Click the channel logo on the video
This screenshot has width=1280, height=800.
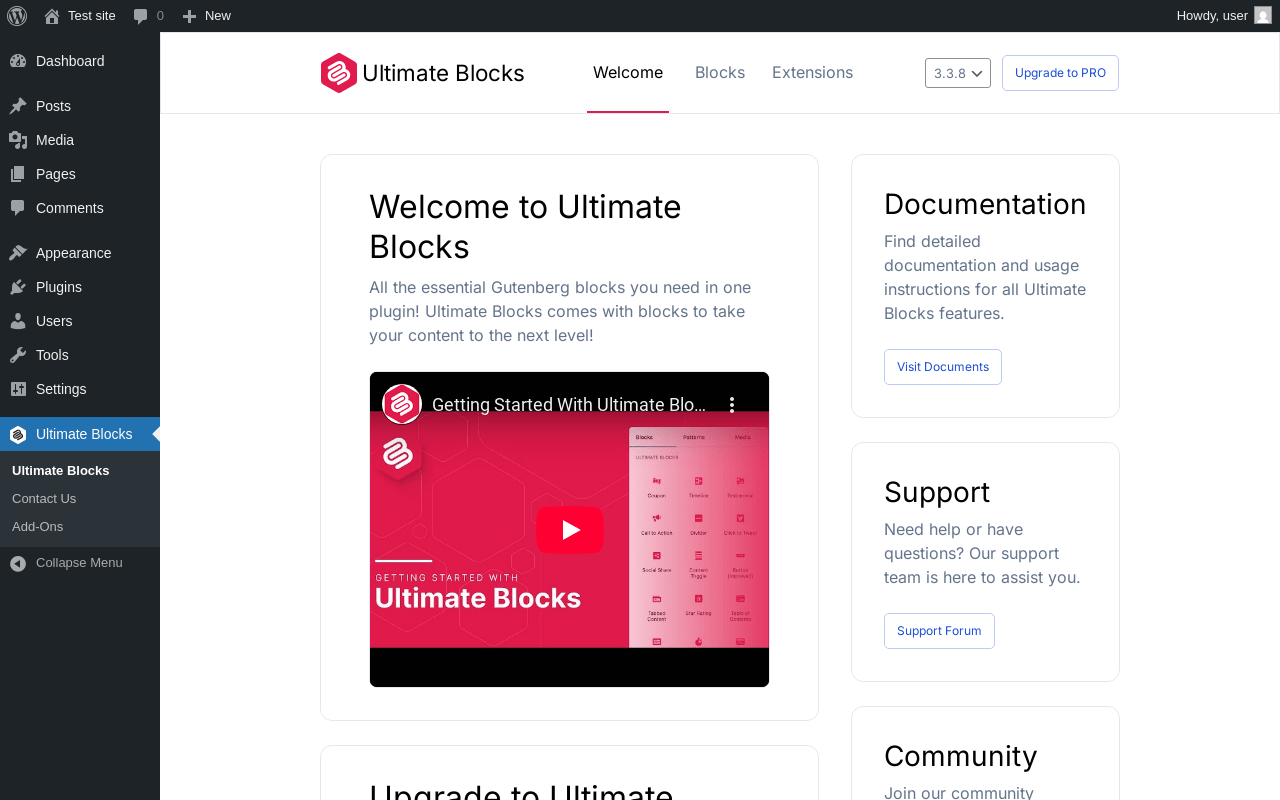coord(402,404)
